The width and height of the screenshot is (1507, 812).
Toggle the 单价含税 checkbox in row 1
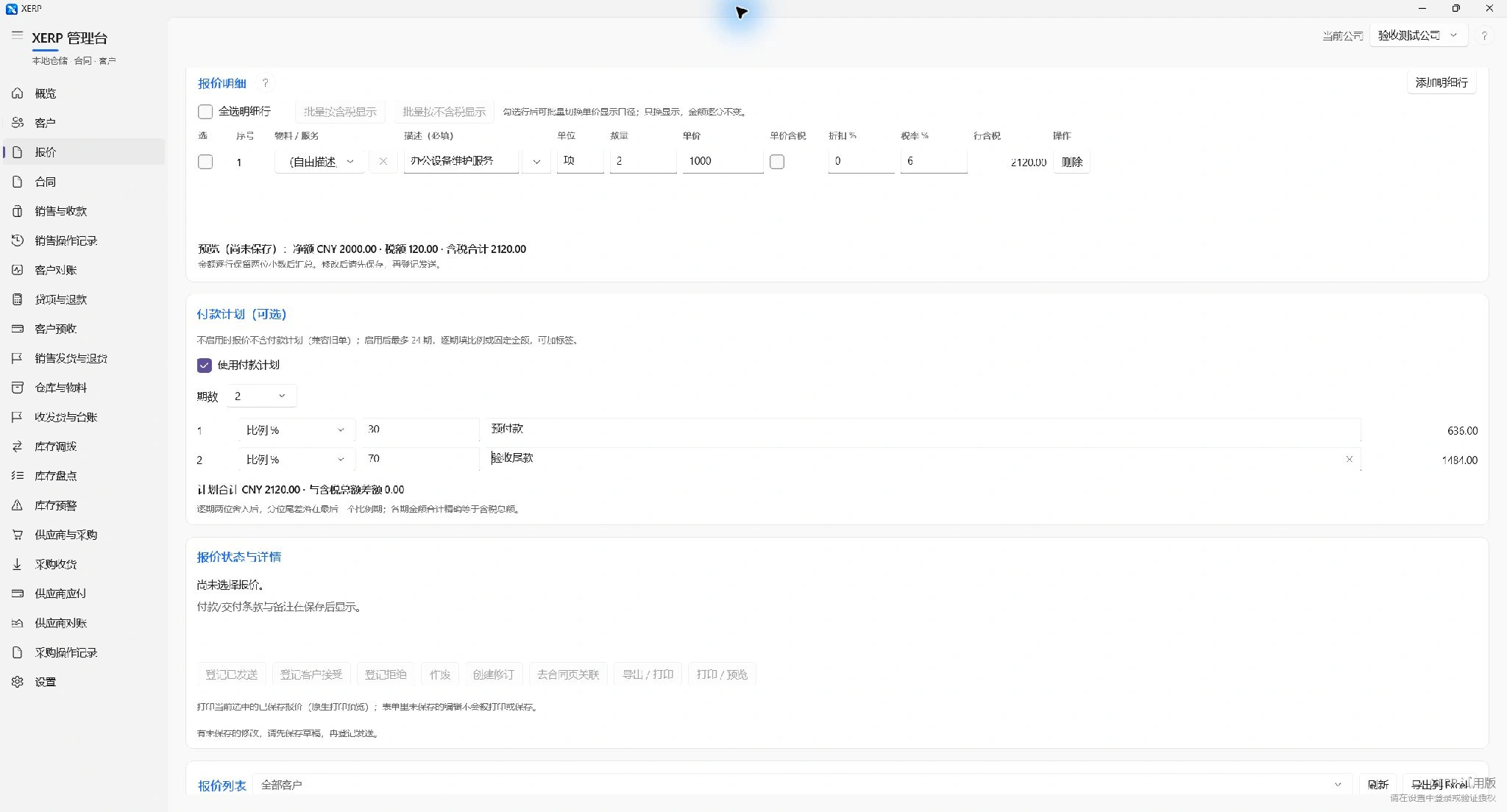777,162
